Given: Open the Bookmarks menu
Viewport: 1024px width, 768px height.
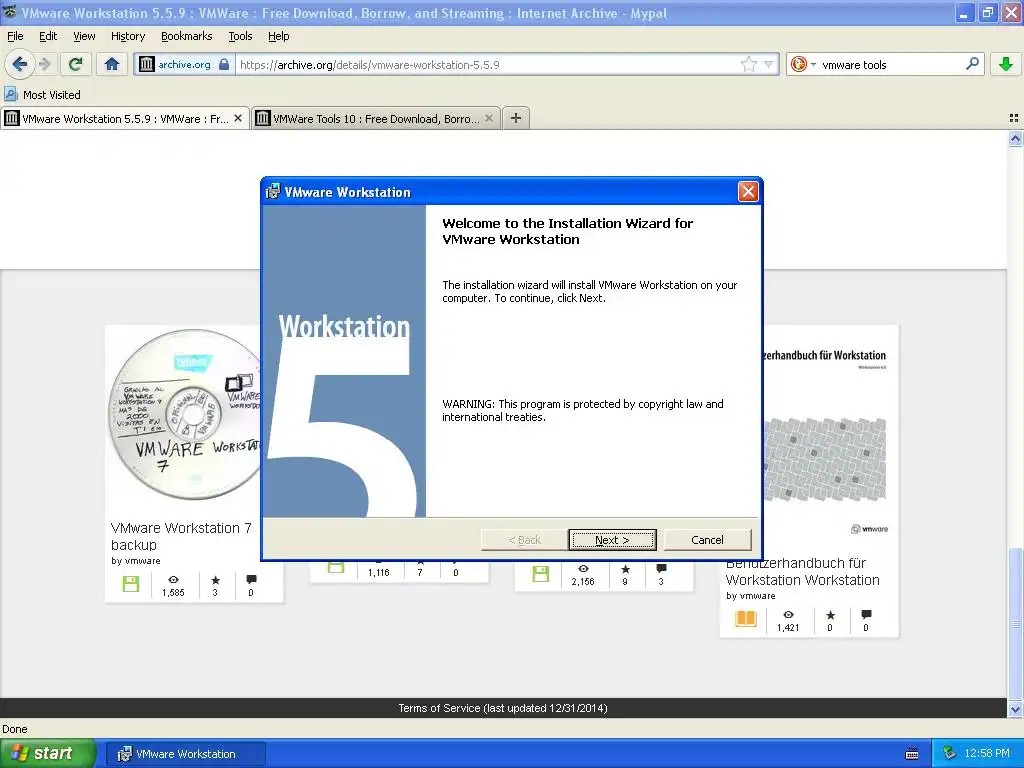Looking at the screenshot, I should pyautogui.click(x=186, y=36).
